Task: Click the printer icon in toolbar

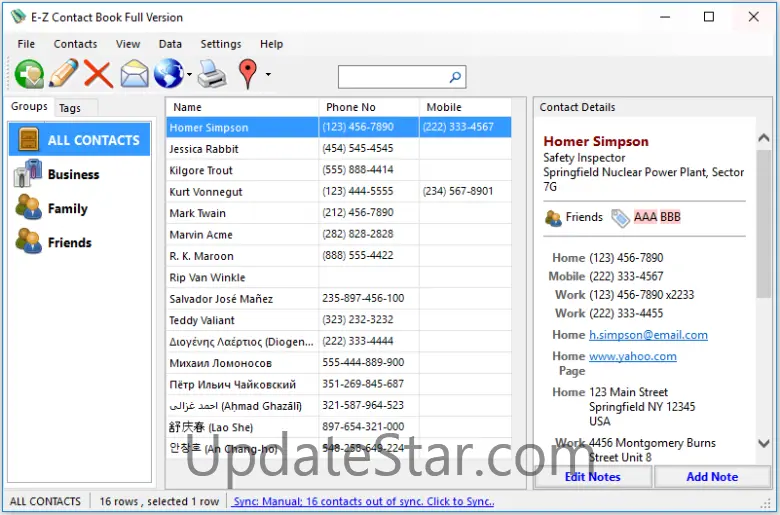Action: [x=212, y=74]
